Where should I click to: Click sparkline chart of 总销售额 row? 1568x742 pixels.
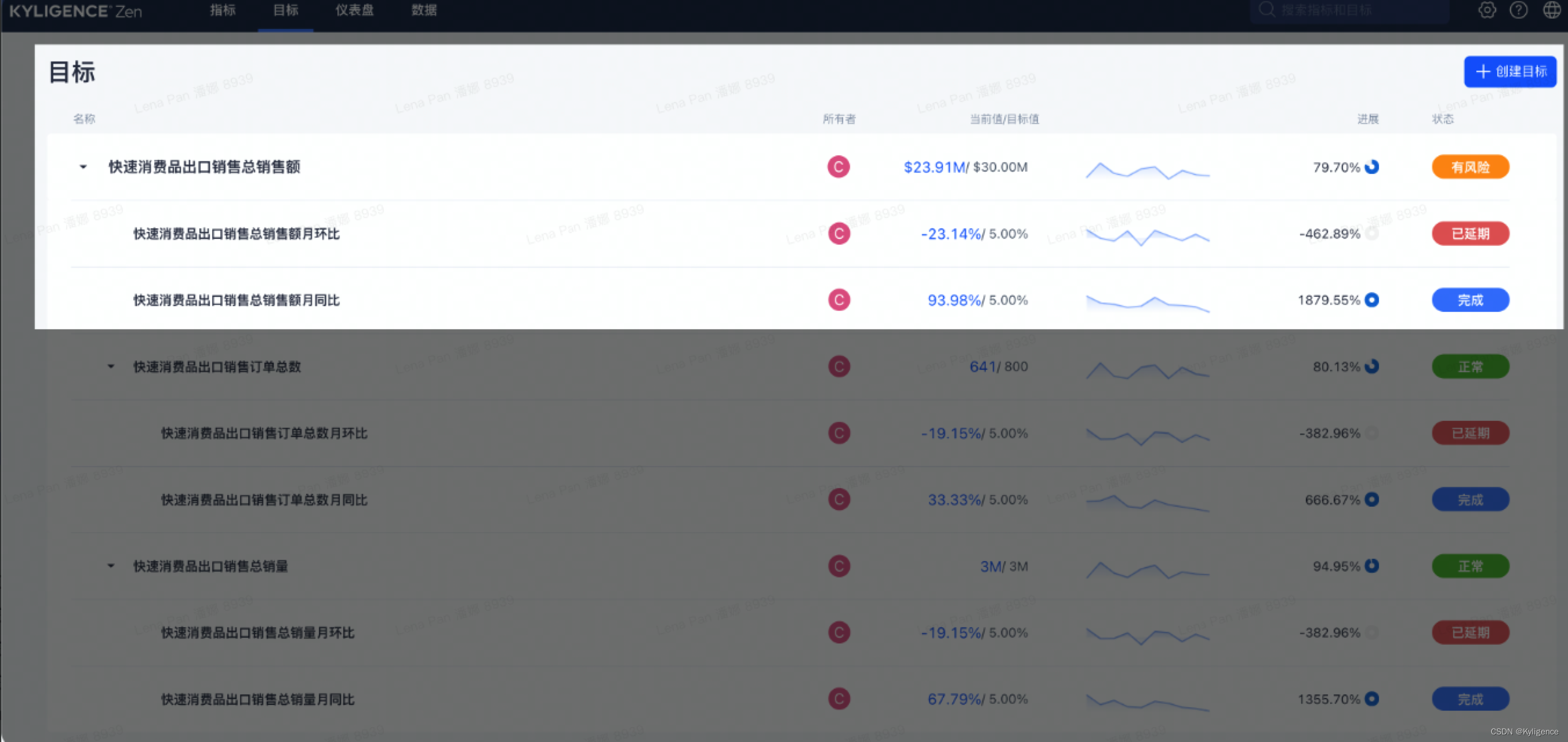click(x=1148, y=170)
